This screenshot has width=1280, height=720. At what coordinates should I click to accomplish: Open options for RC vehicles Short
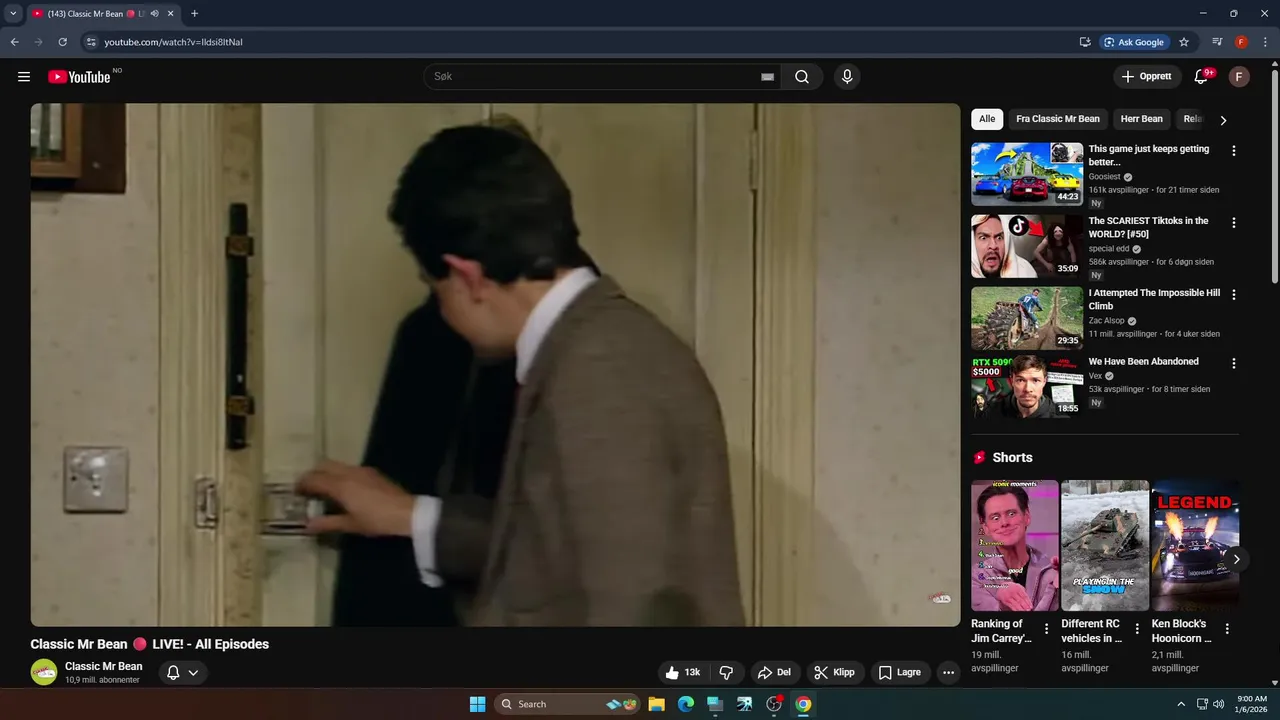pos(1137,629)
